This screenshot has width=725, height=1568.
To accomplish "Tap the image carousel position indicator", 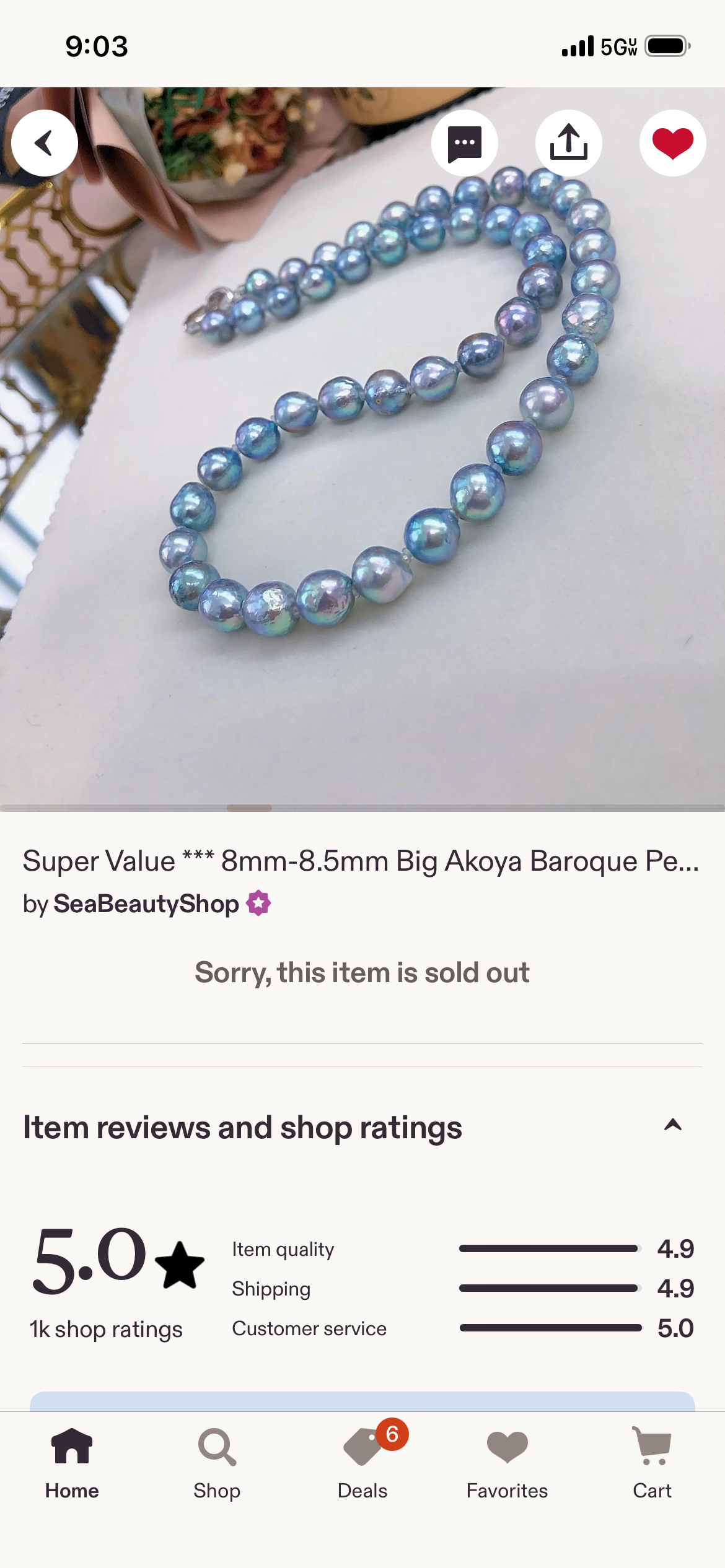I will (x=249, y=808).
